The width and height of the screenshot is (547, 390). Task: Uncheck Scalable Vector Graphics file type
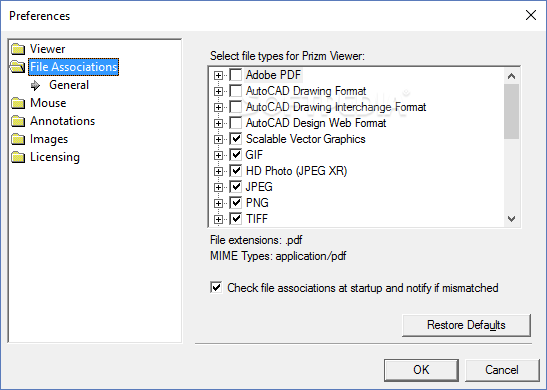236,139
